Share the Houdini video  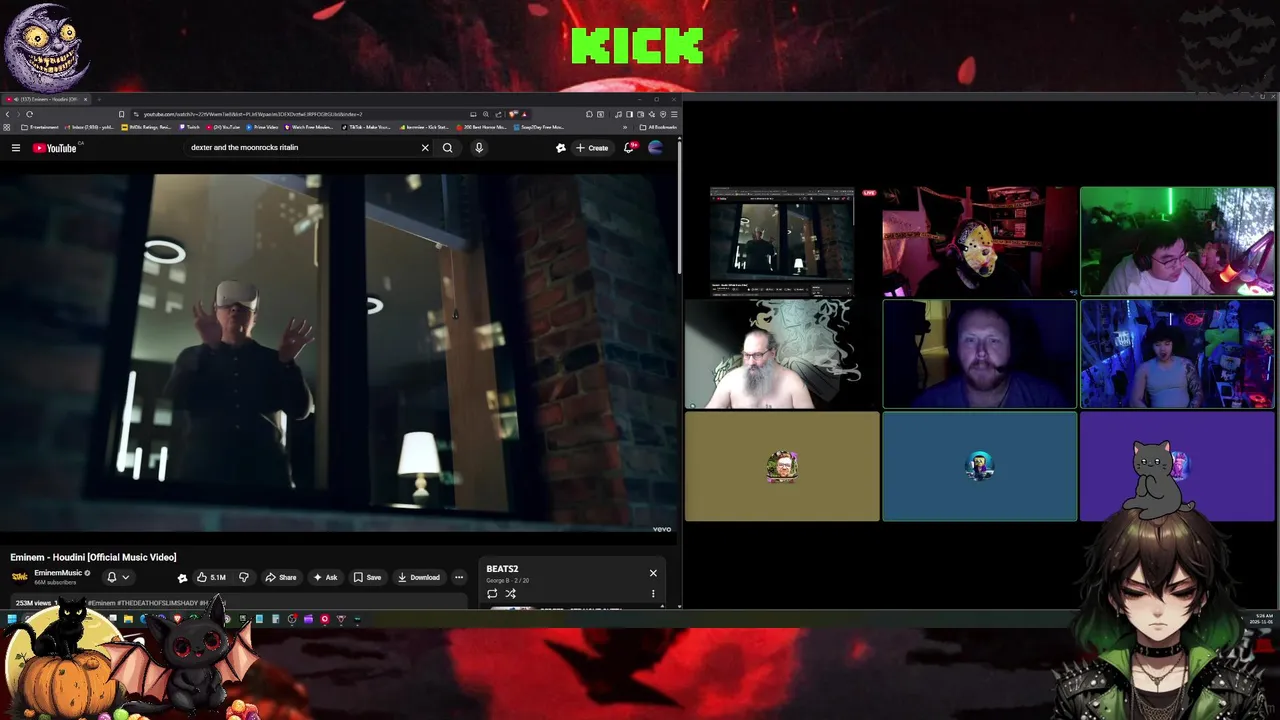coord(281,577)
